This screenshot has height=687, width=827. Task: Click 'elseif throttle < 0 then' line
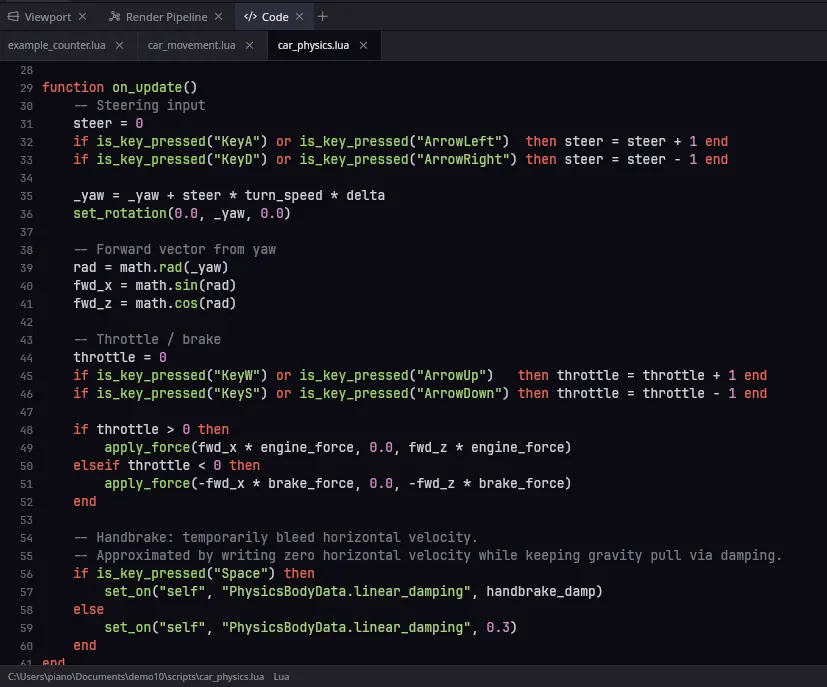167,466
